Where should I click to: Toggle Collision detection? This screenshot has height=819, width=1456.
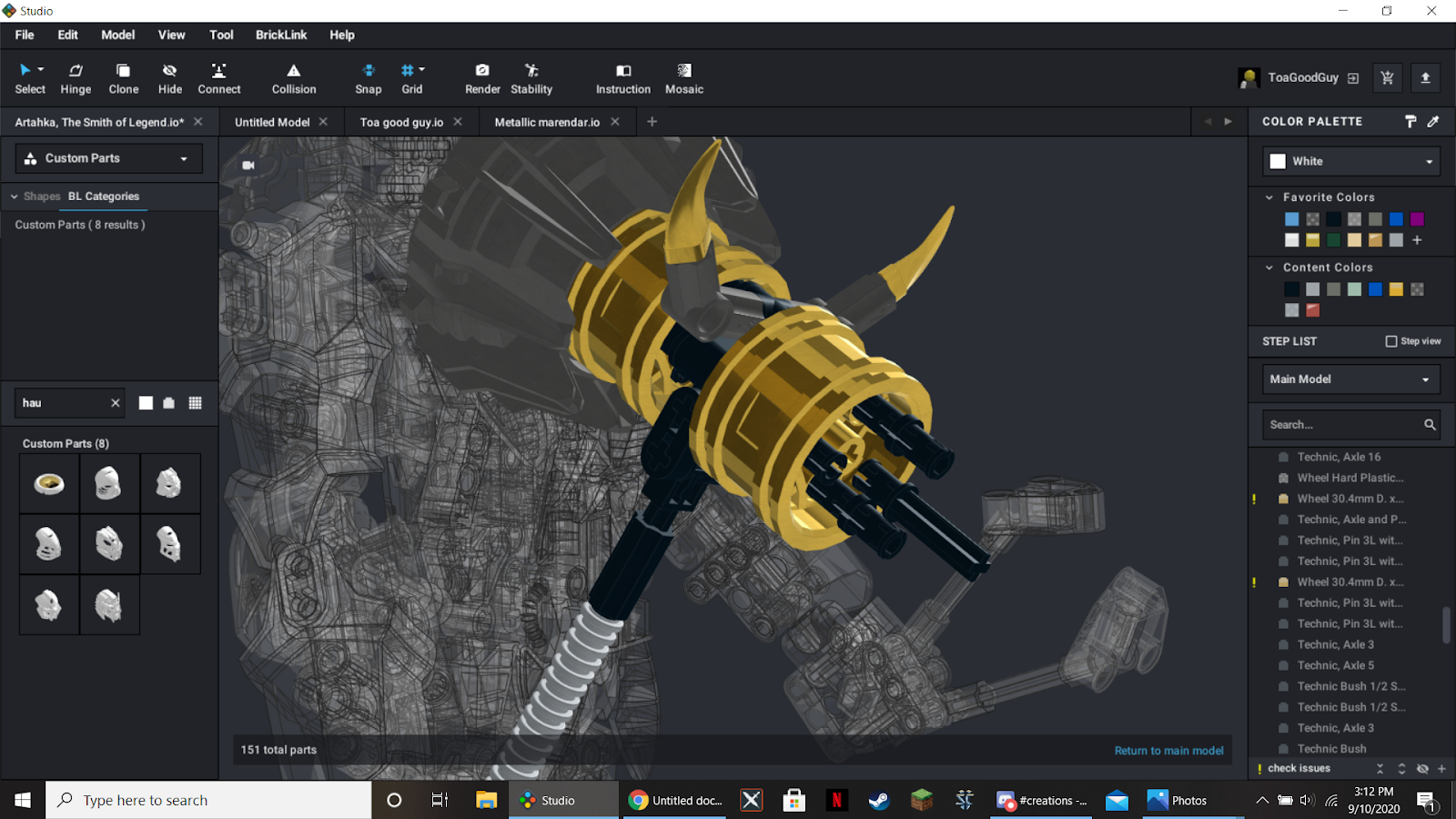pyautogui.click(x=293, y=78)
